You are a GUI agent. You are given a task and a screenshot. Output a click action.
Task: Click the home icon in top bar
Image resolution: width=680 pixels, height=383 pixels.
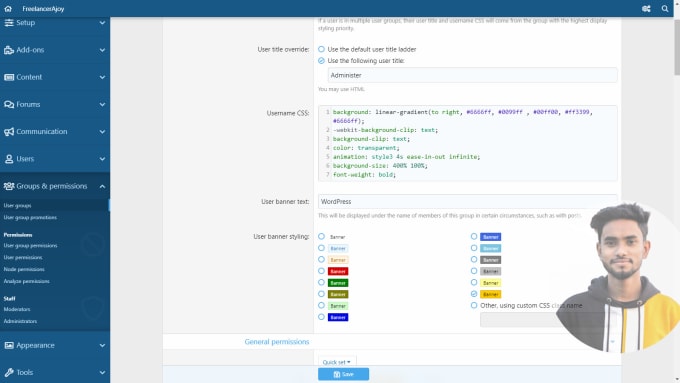8,9
